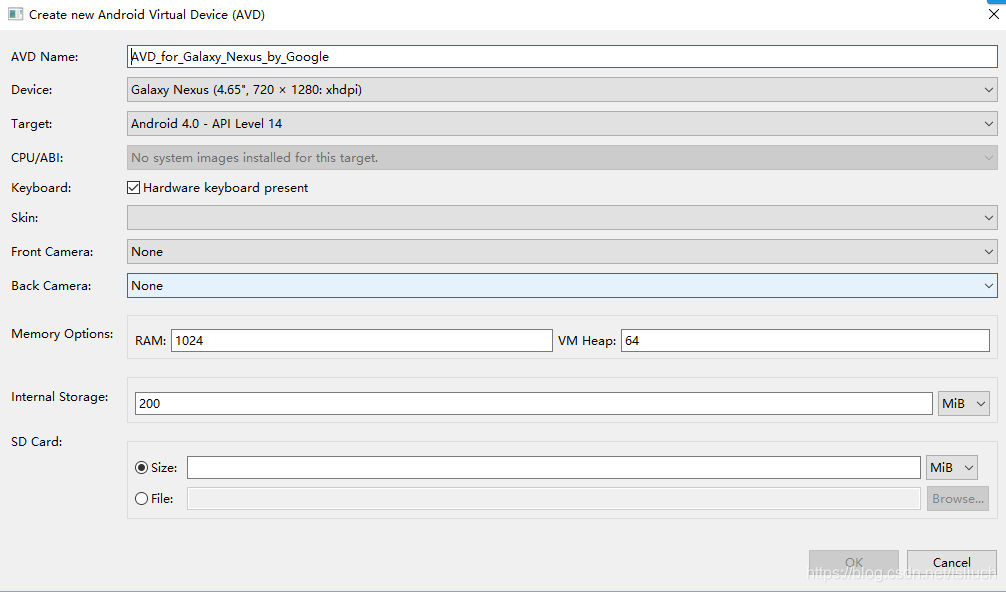Open the Target dropdown showing Android 4.0

pos(562,124)
